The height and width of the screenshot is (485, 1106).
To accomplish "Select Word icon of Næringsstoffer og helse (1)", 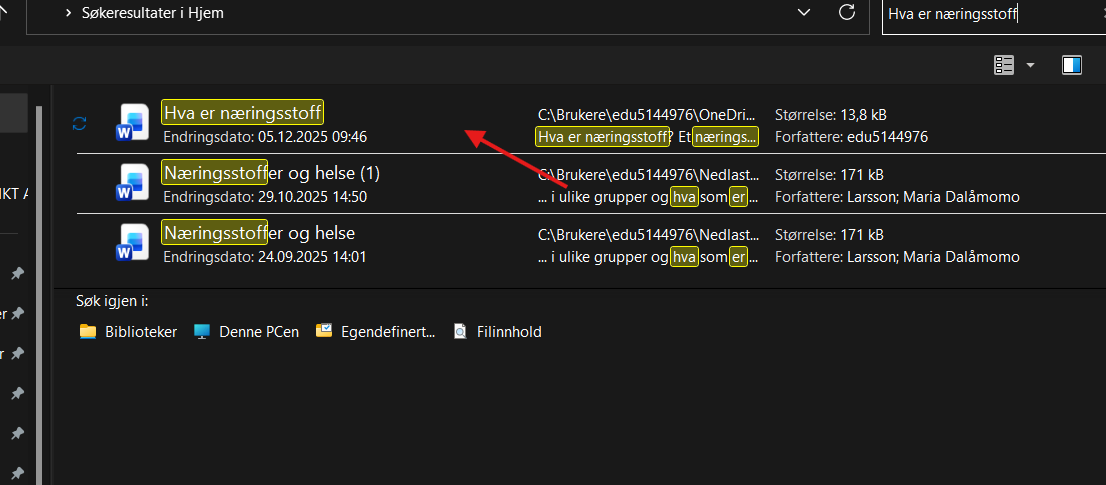I will click(132, 184).
